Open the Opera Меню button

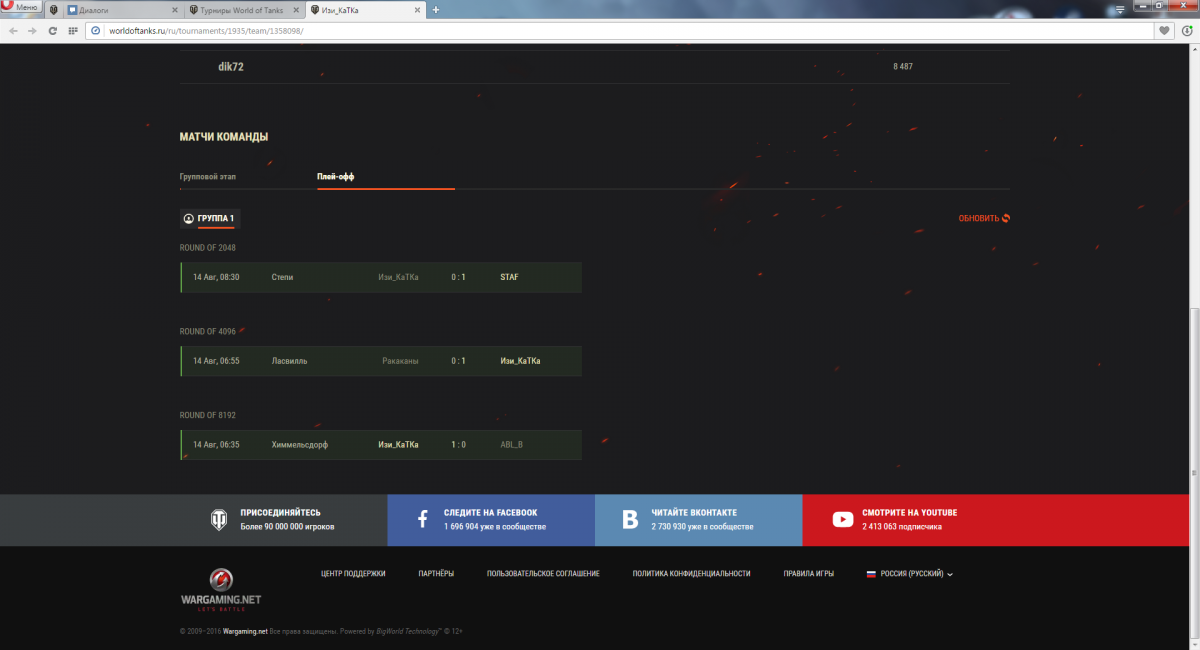point(21,7)
